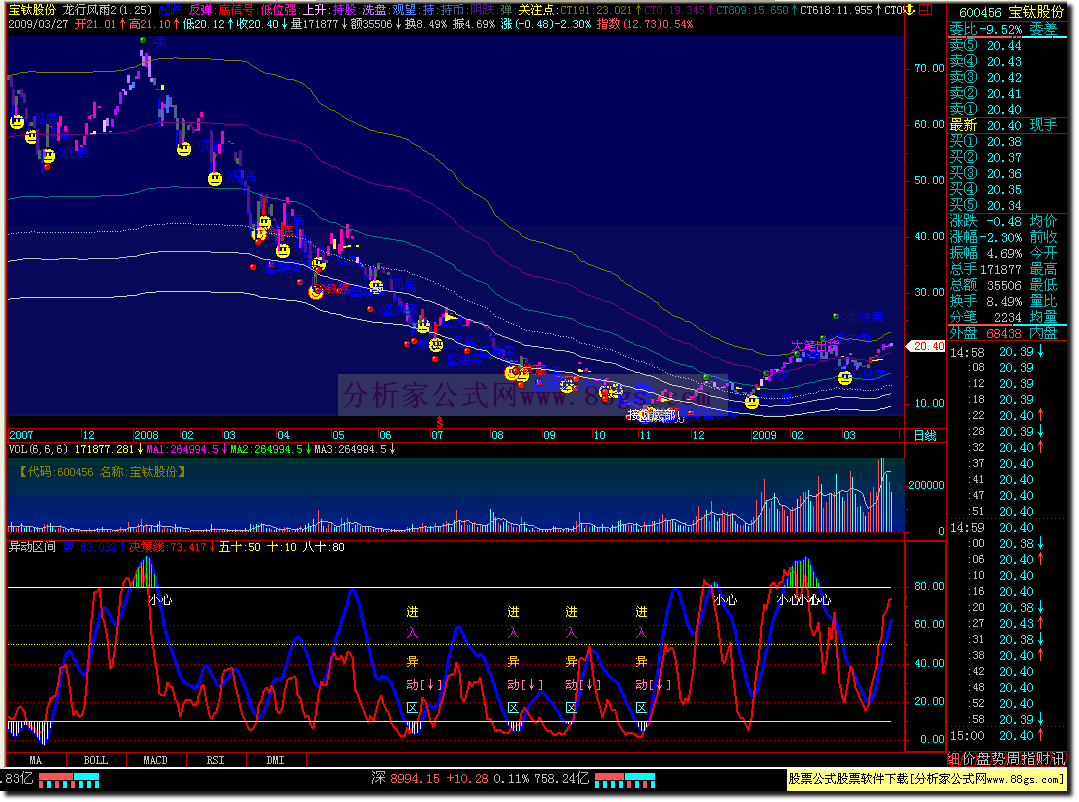The height and width of the screenshot is (802, 1079).
Task: Click the 2007 label on the time axis
Action: tap(21, 435)
